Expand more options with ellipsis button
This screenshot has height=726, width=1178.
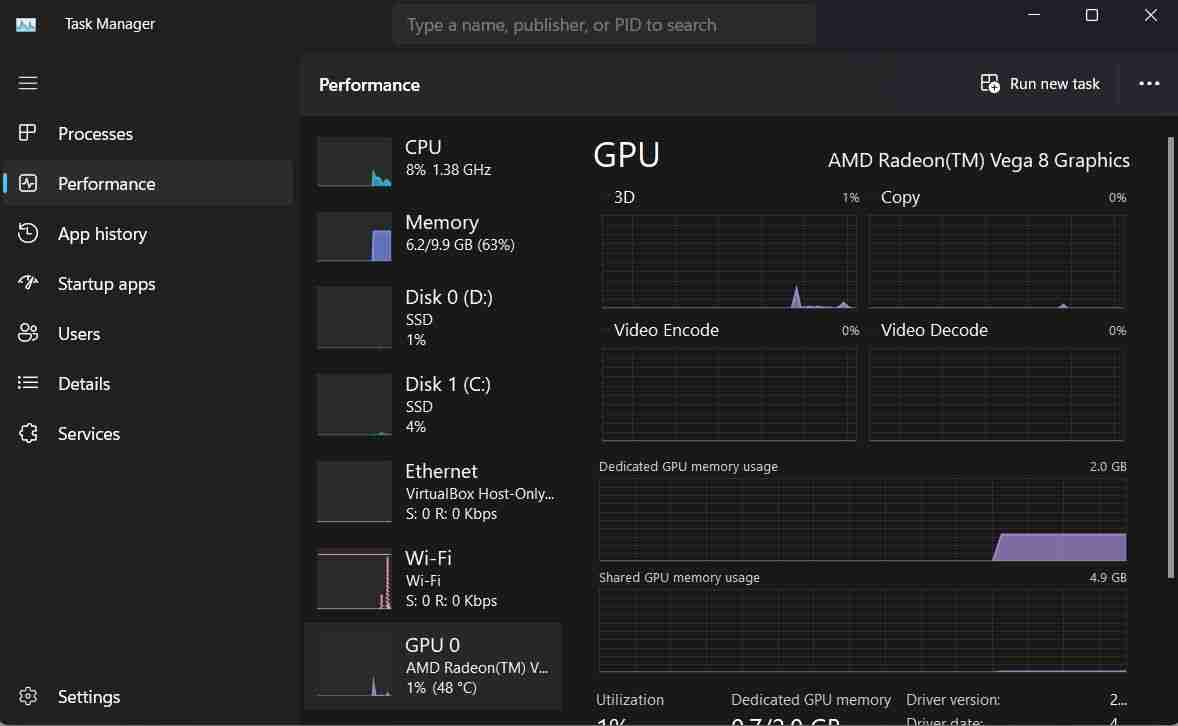coord(1149,83)
